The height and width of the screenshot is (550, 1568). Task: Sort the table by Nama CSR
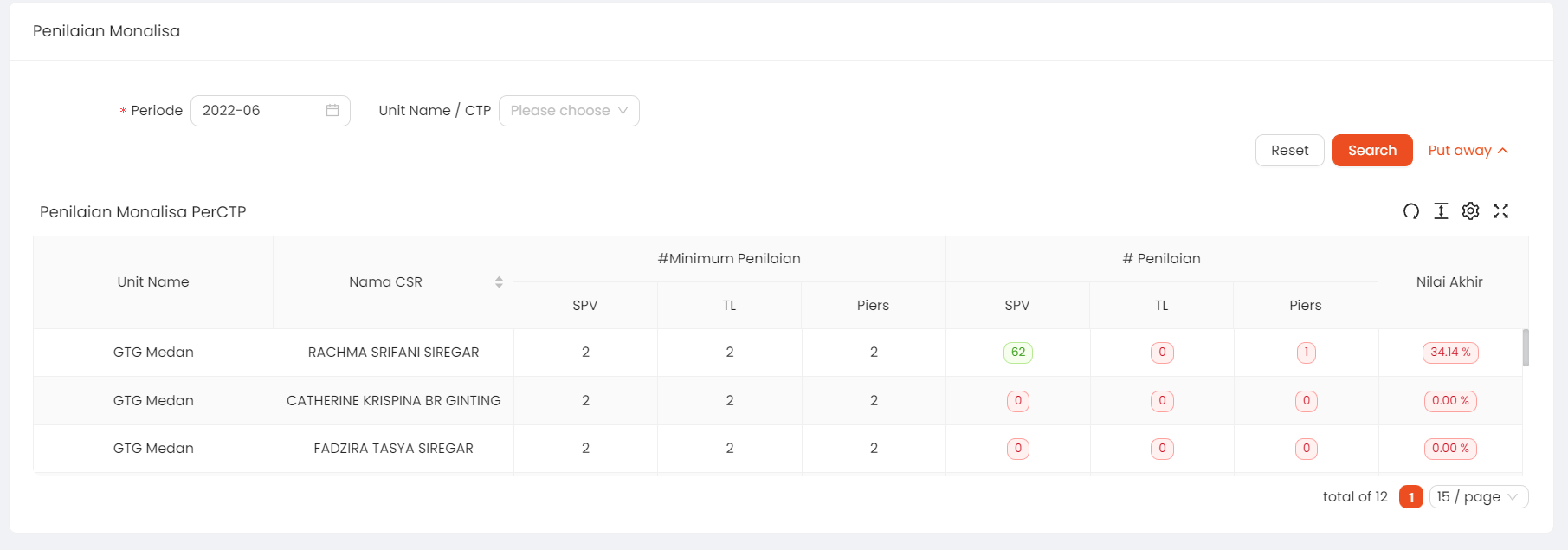(x=500, y=281)
